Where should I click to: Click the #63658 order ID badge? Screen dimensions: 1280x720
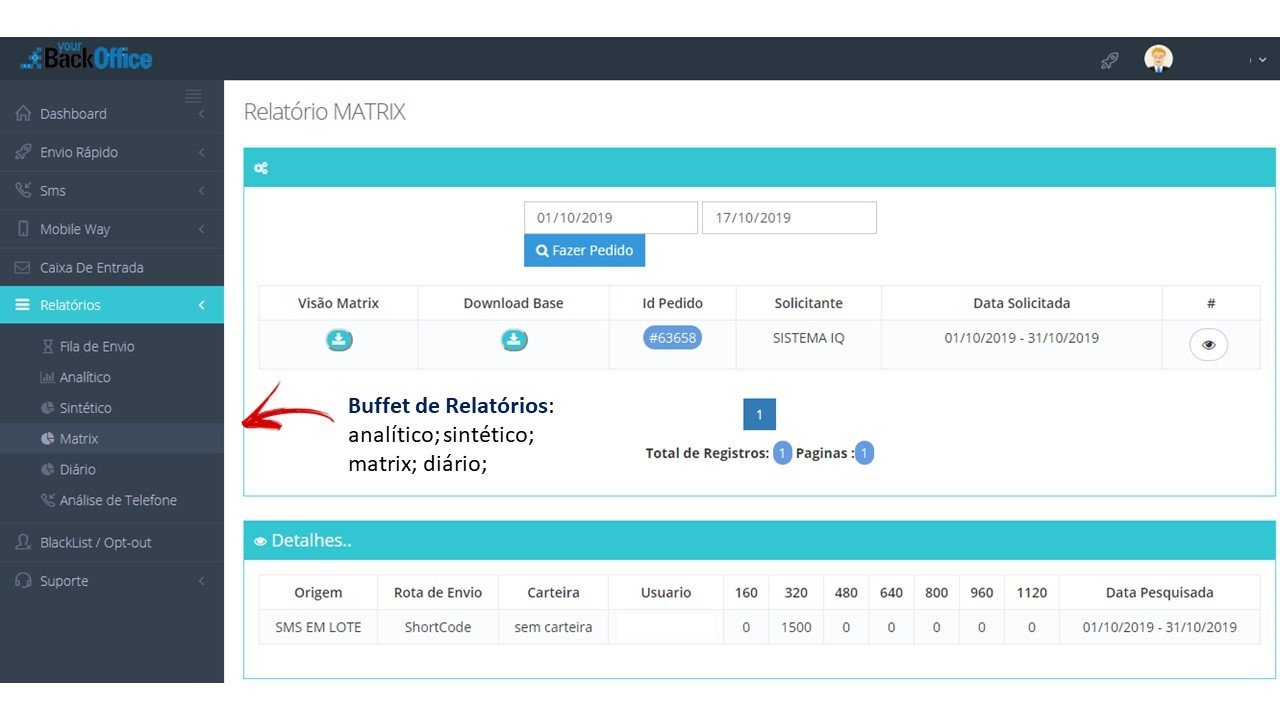pyautogui.click(x=672, y=338)
